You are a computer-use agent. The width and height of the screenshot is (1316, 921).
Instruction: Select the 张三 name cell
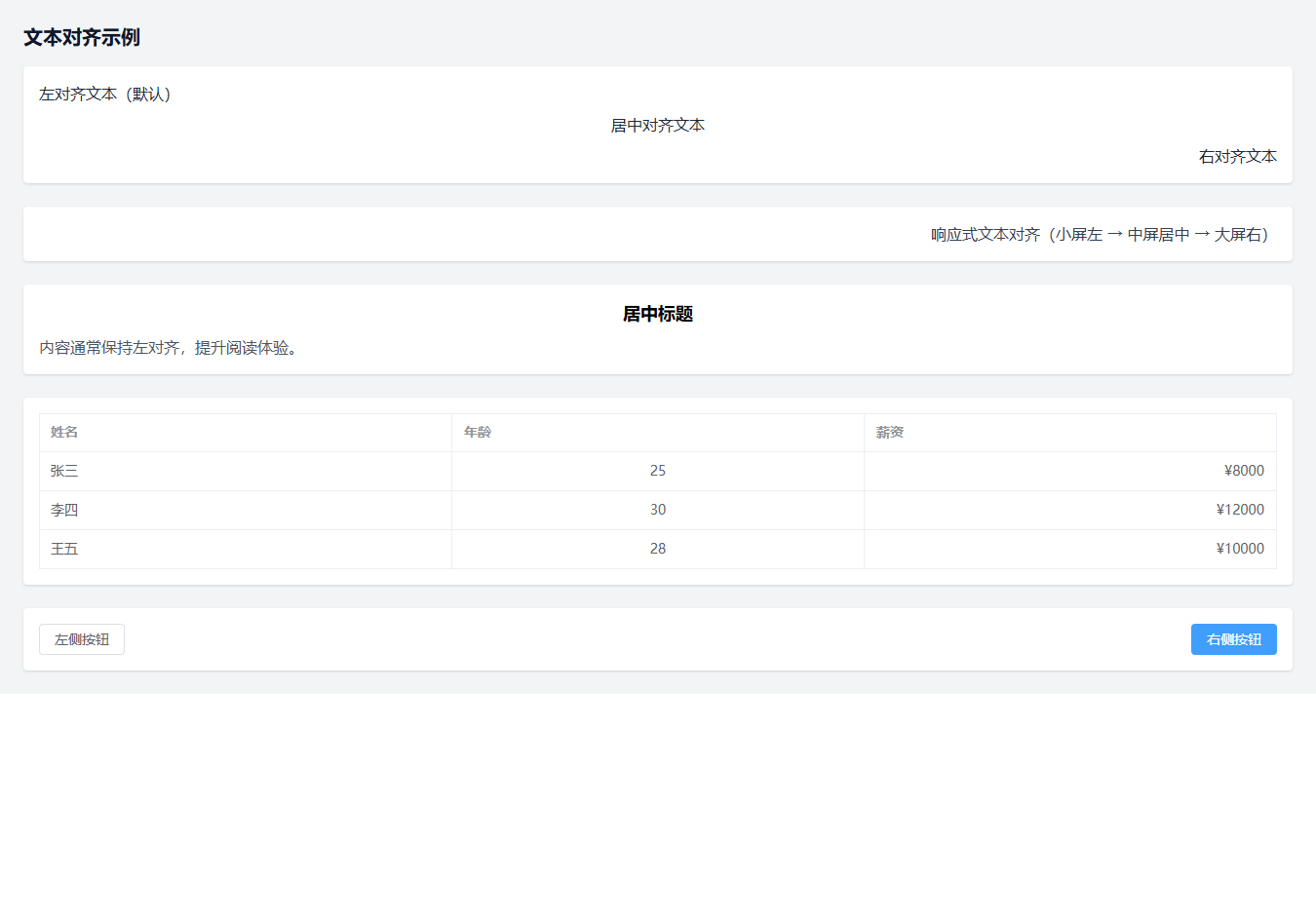pos(64,471)
